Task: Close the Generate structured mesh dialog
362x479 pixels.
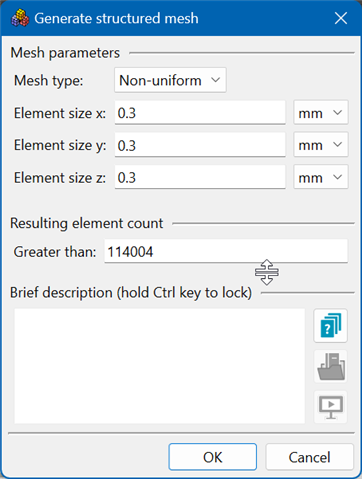Action: click(341, 18)
